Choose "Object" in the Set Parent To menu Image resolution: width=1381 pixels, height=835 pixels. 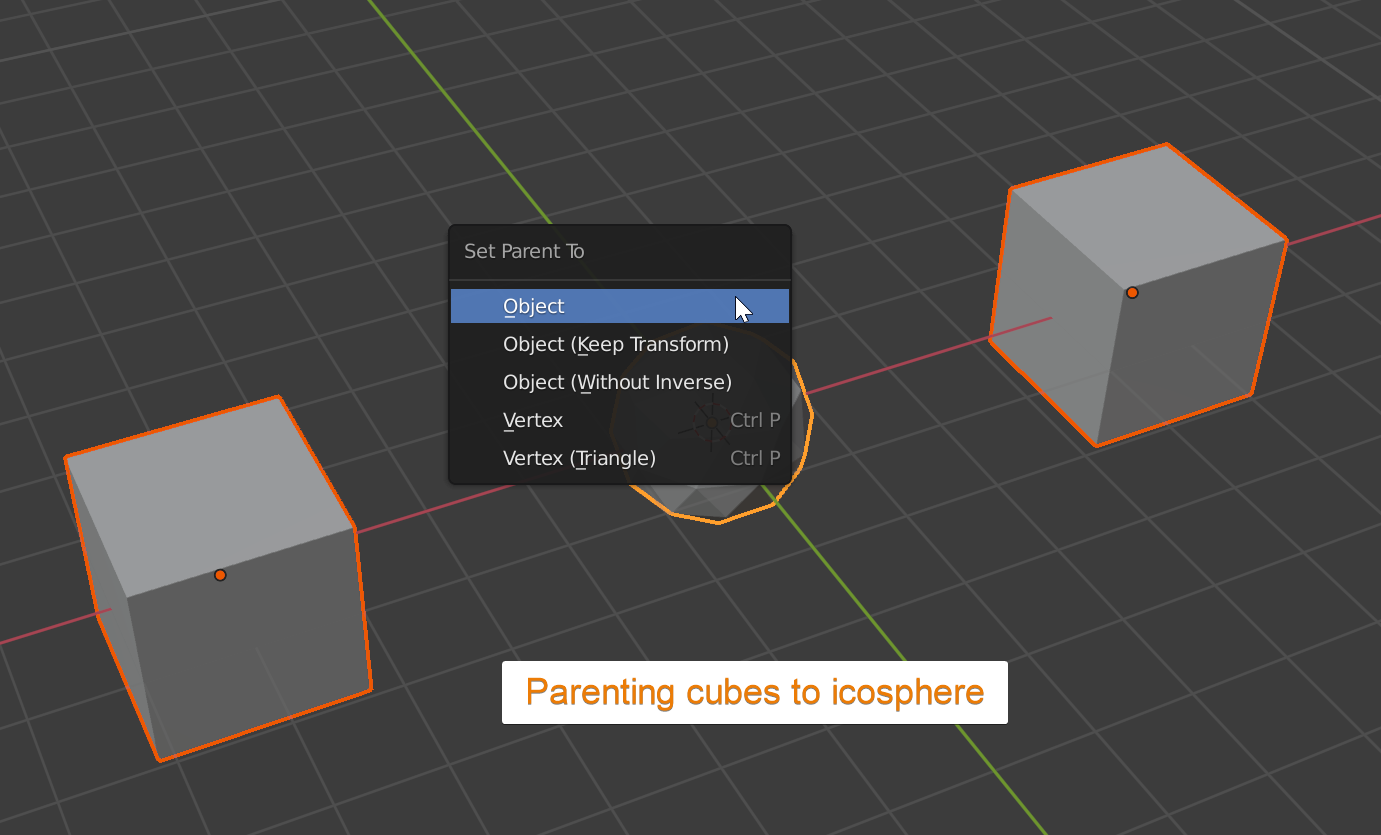534,306
